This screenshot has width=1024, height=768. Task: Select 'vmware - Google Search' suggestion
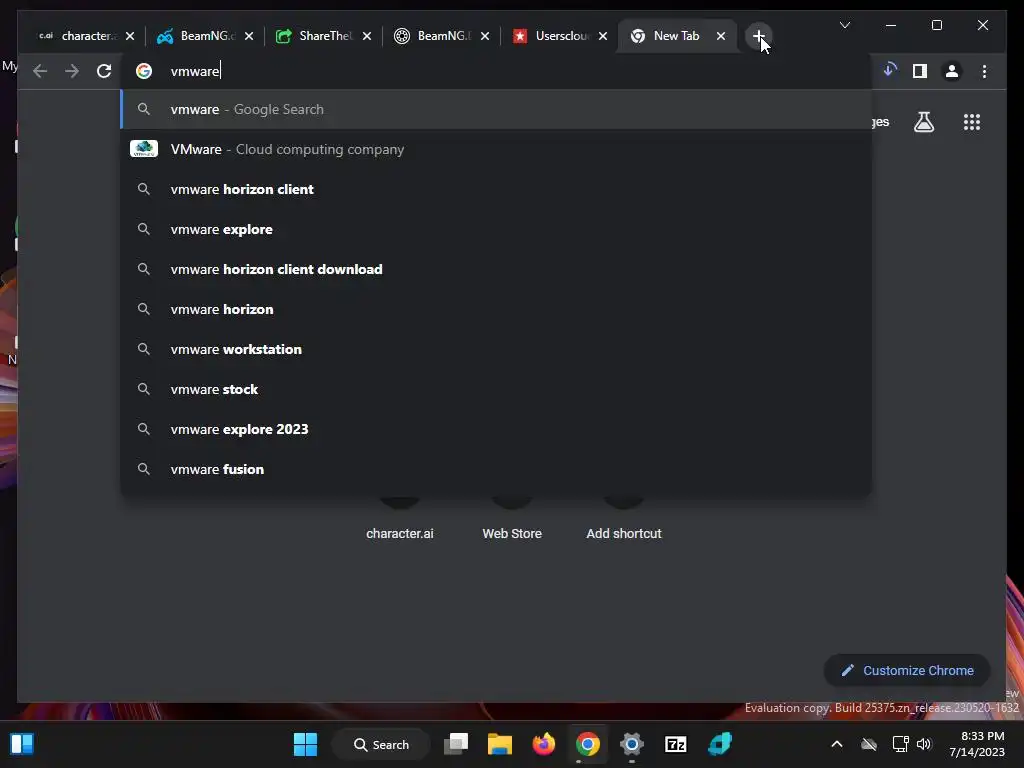click(496, 109)
